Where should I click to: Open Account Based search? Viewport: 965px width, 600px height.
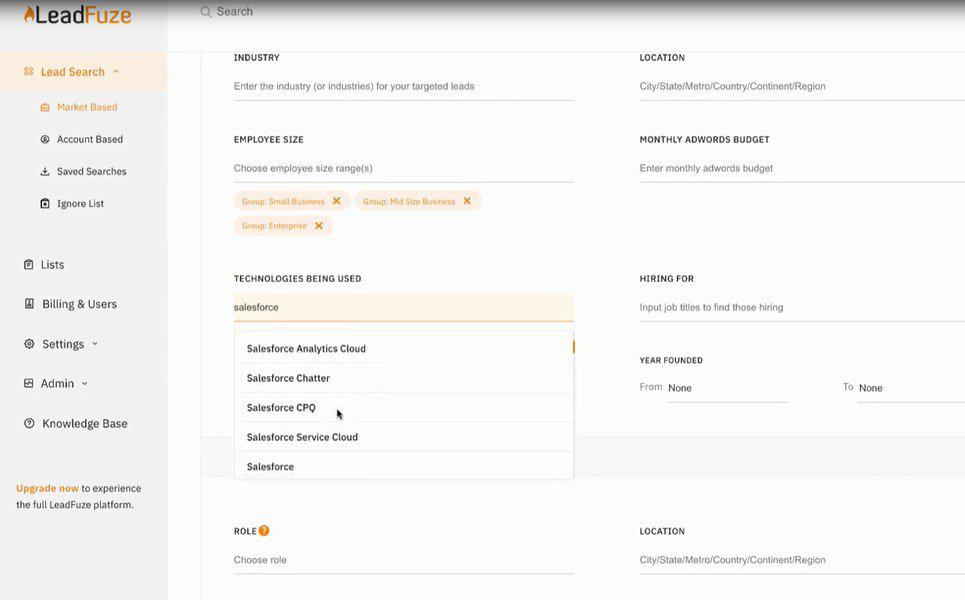[x=90, y=139]
